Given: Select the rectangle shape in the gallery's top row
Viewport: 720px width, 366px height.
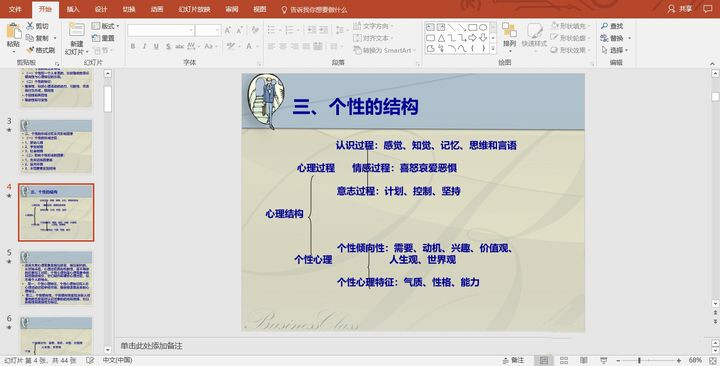Looking at the screenshot, I should point(472,27).
